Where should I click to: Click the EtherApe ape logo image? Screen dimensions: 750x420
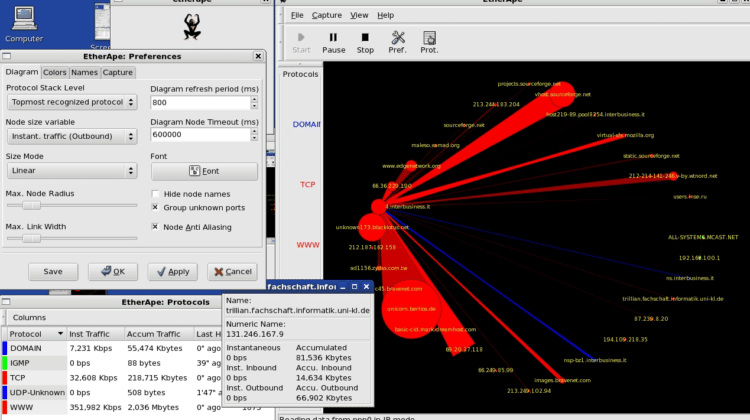point(192,27)
